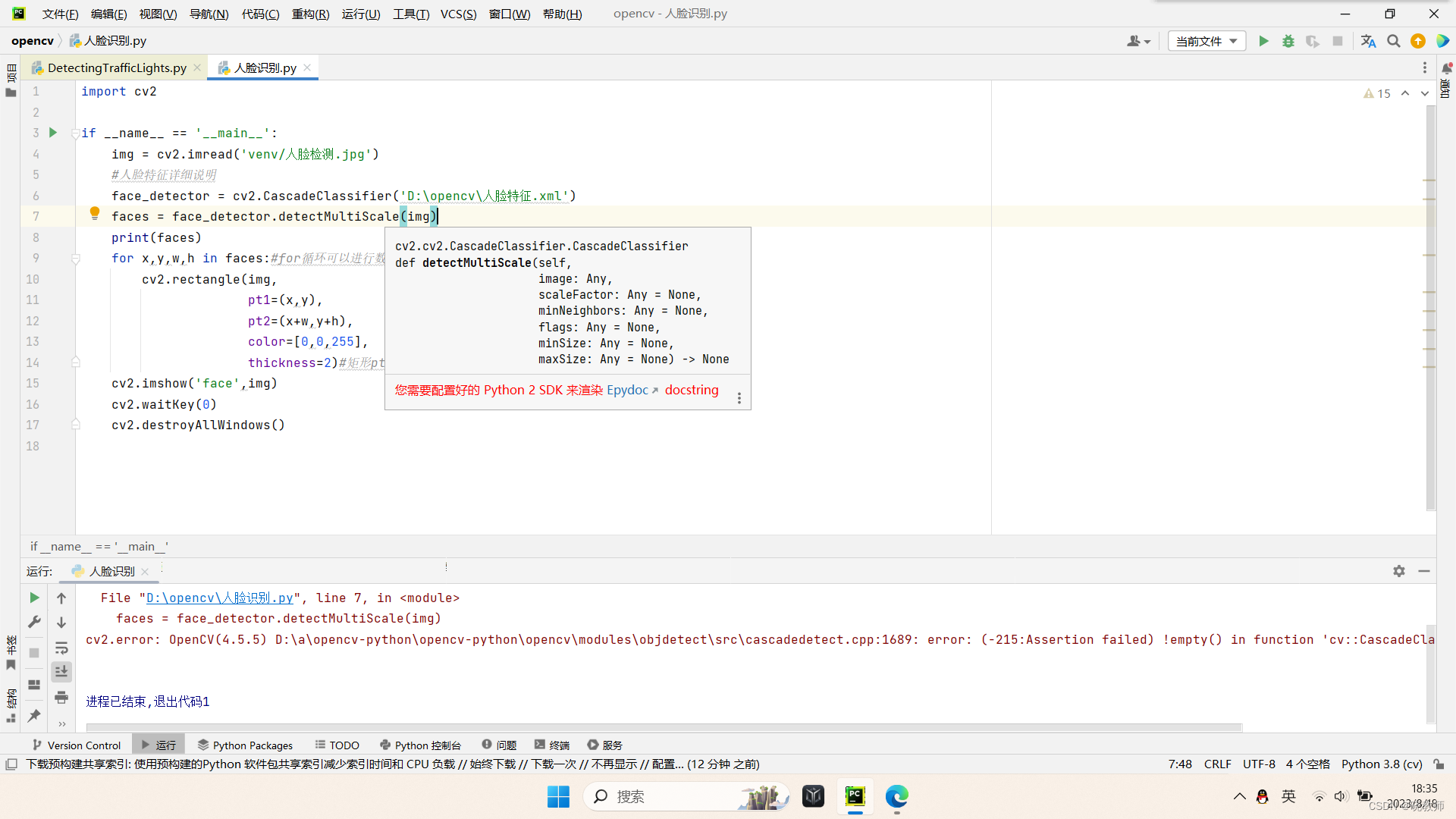The height and width of the screenshot is (819, 1456).
Task: Click the Debug bug icon in toolbar
Action: pyautogui.click(x=1288, y=41)
